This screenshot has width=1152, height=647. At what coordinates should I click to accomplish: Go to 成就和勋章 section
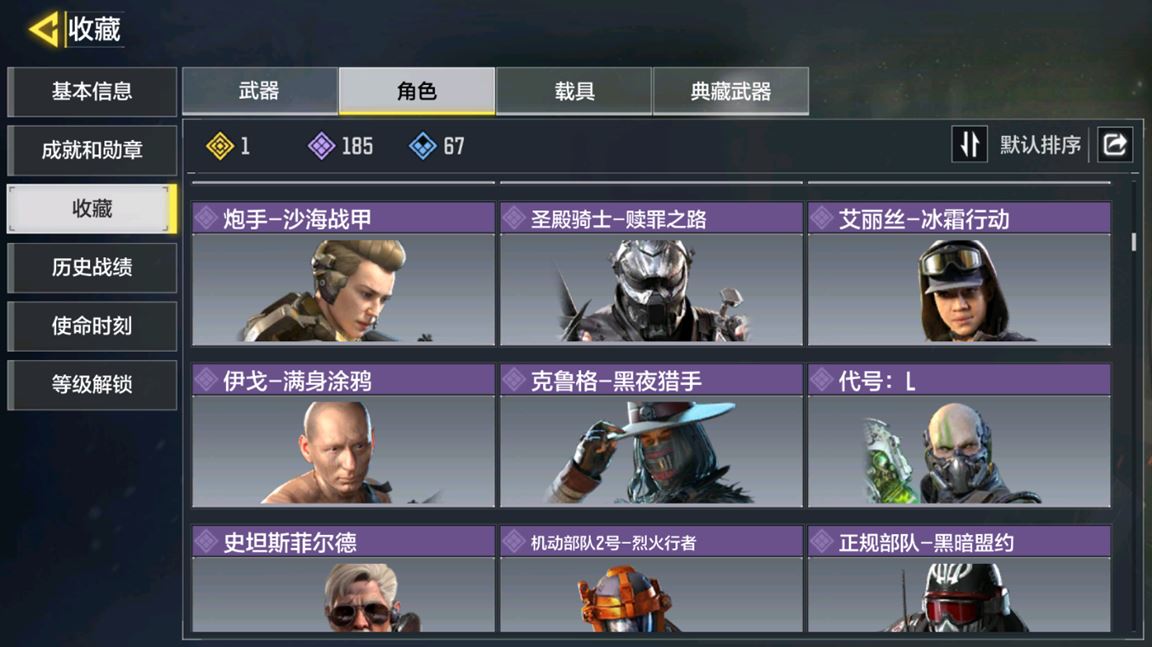tap(92, 151)
